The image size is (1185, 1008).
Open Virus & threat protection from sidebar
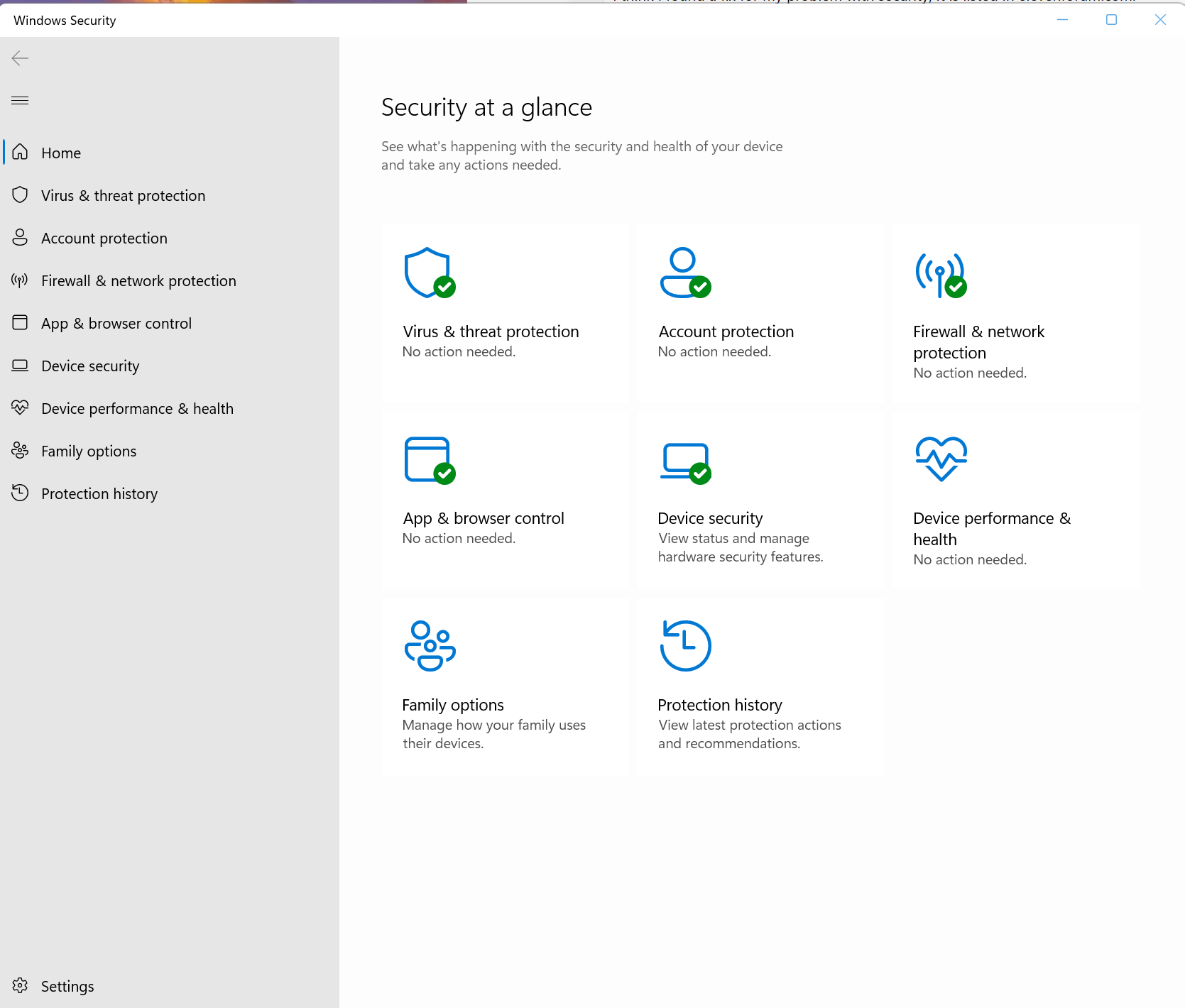coord(170,195)
